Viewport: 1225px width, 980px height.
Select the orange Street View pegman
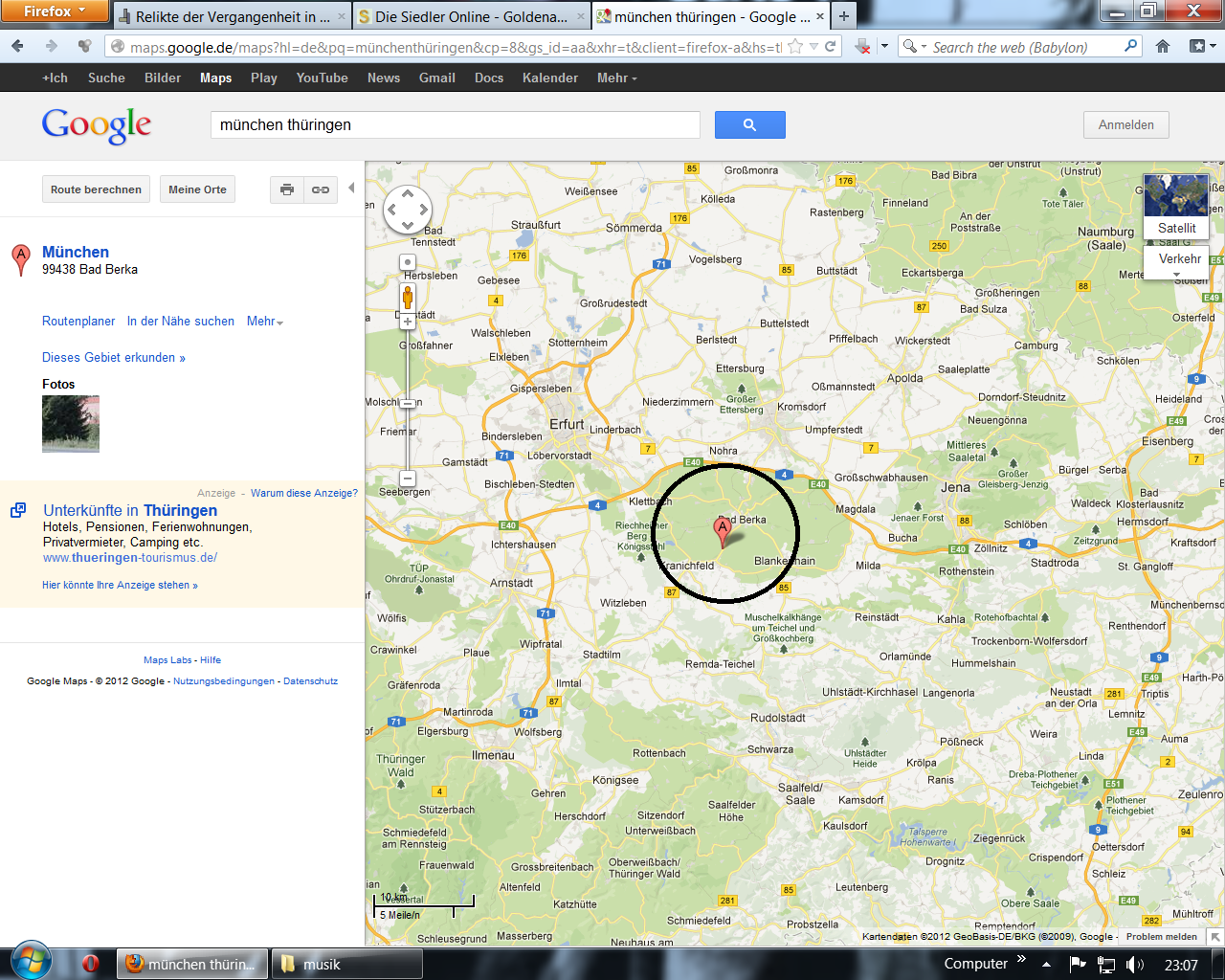[x=408, y=298]
